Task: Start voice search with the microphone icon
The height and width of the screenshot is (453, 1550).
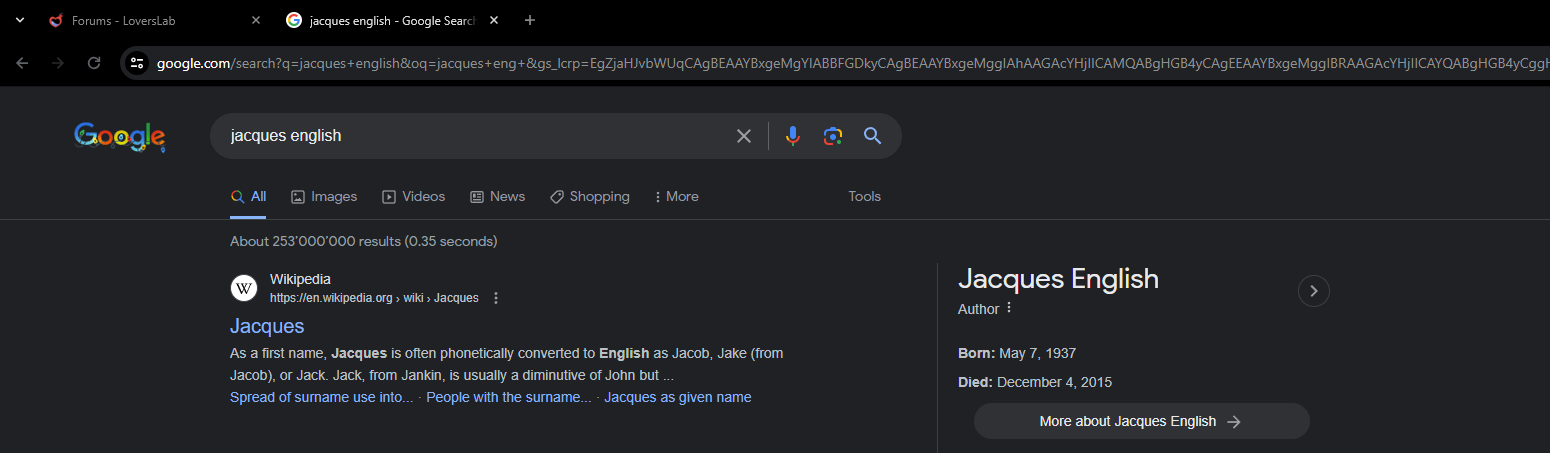Action: pos(793,136)
